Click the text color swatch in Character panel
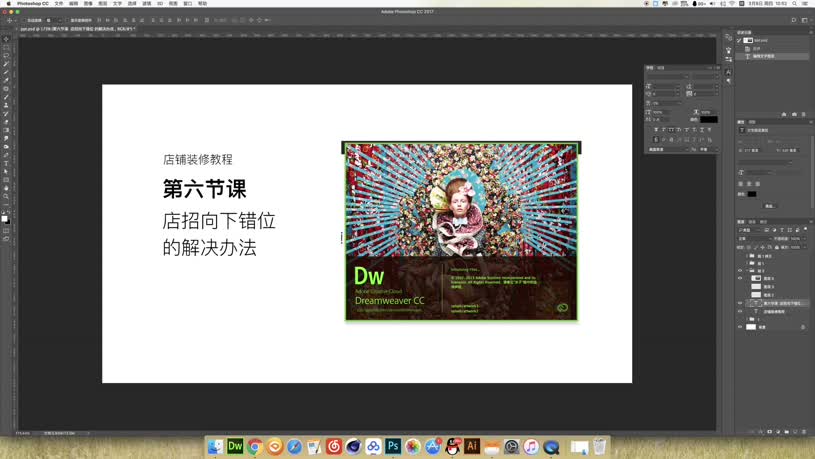This screenshot has width=815, height=459. pyautogui.click(x=709, y=120)
